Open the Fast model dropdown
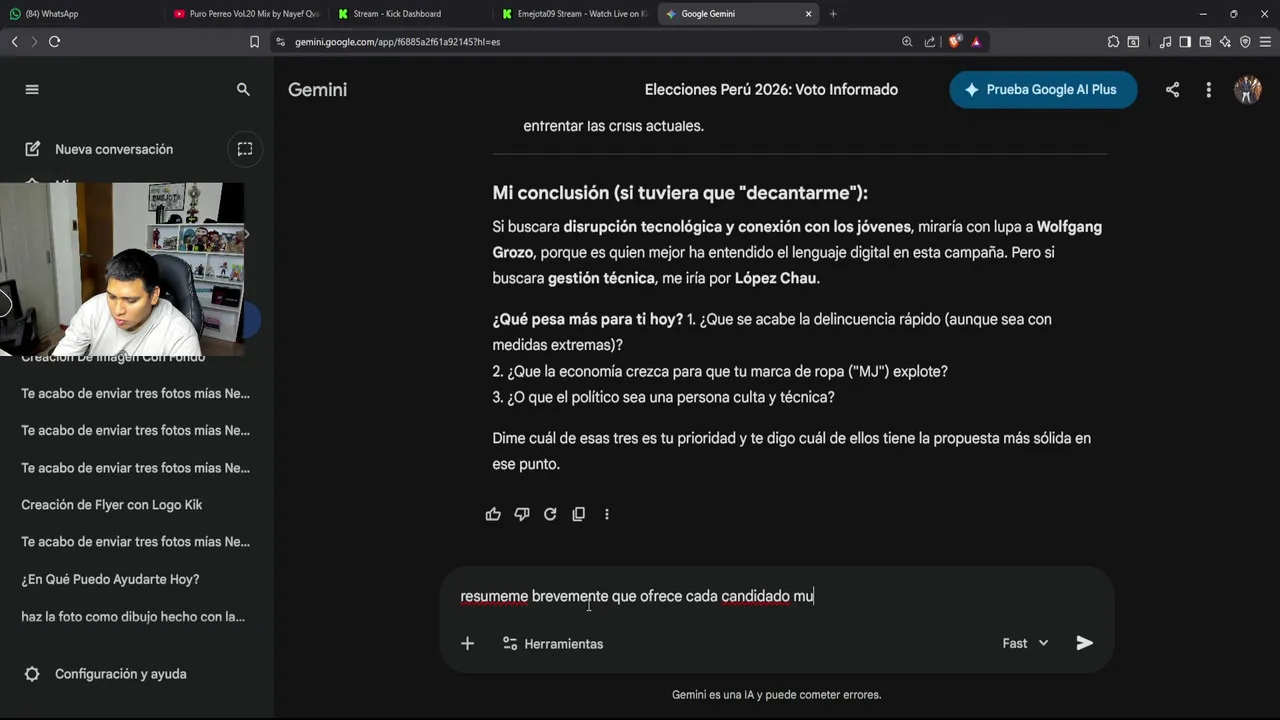Viewport: 1280px width, 720px height. [1025, 643]
